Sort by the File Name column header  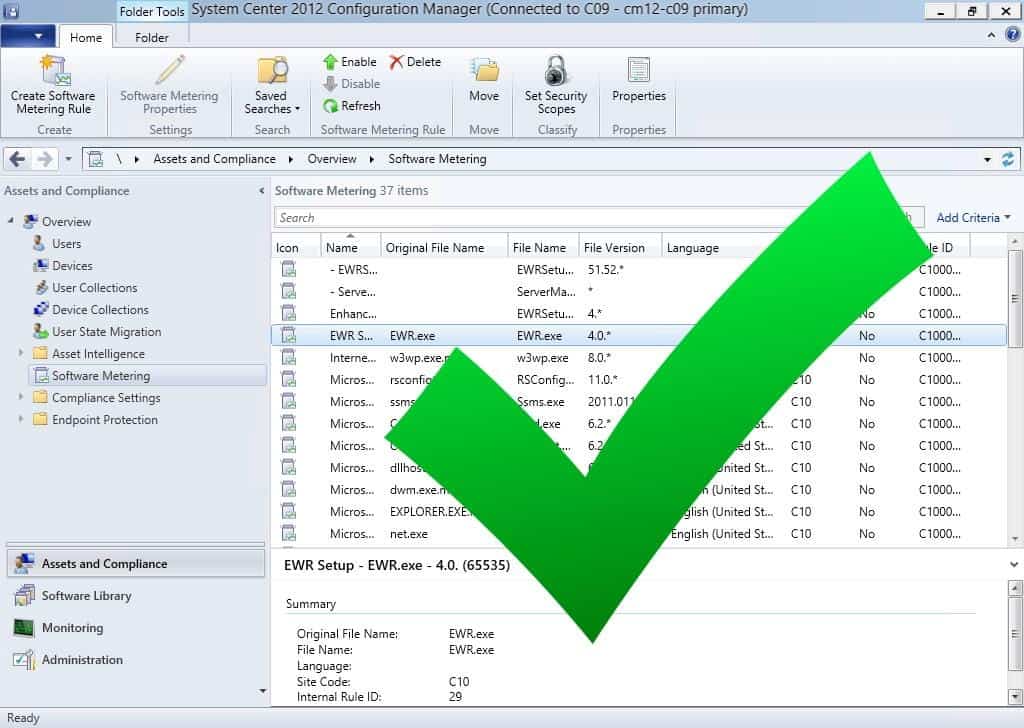(543, 247)
